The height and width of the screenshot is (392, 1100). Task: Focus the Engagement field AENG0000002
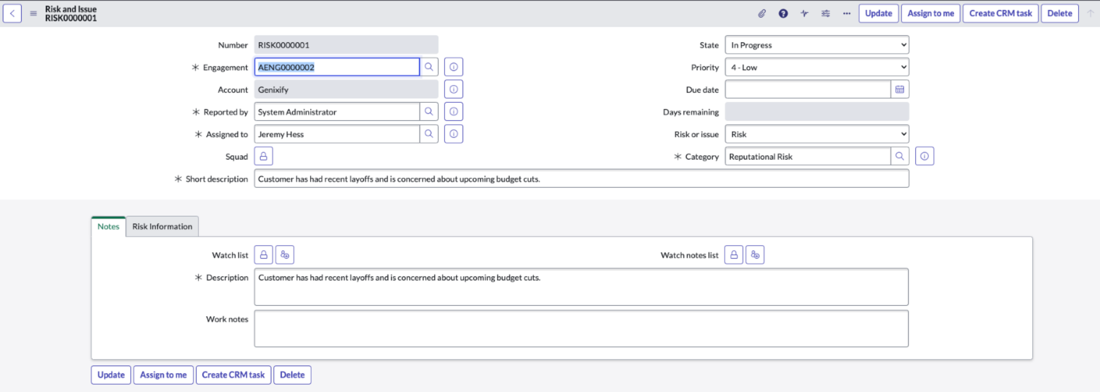pyautogui.click(x=337, y=67)
